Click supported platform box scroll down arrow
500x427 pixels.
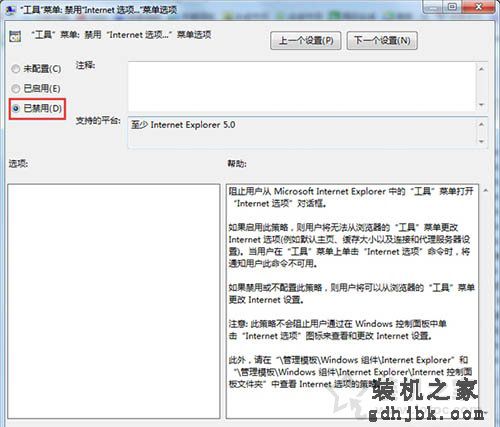click(x=481, y=141)
